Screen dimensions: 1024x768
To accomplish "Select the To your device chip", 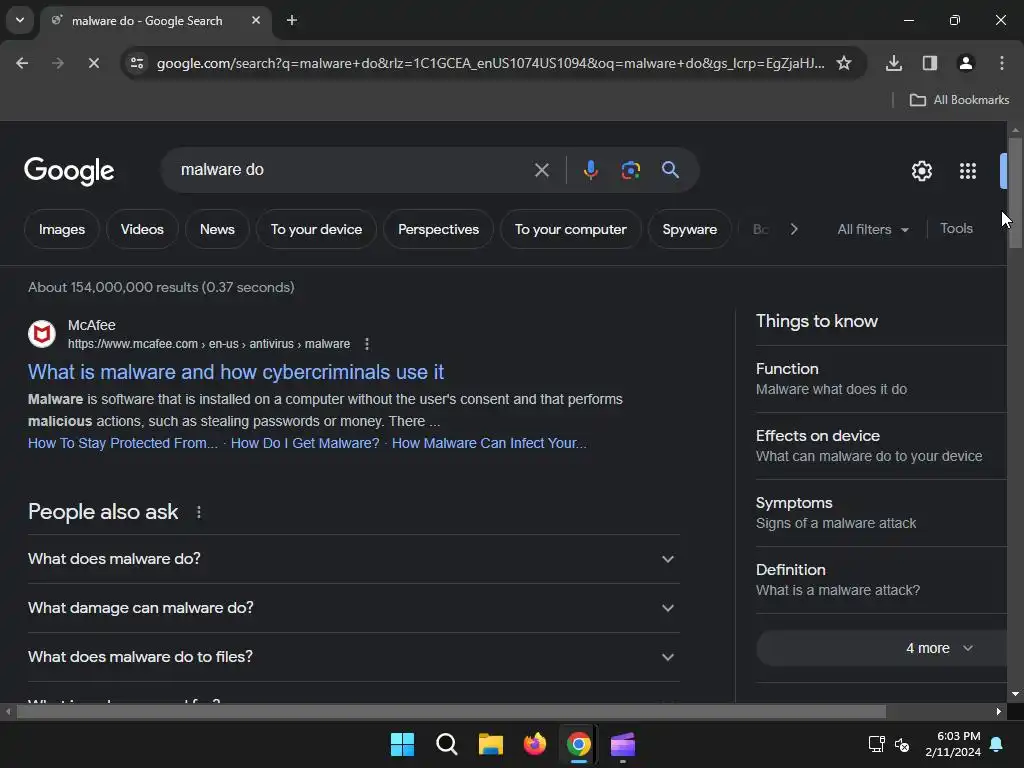I will [x=316, y=229].
